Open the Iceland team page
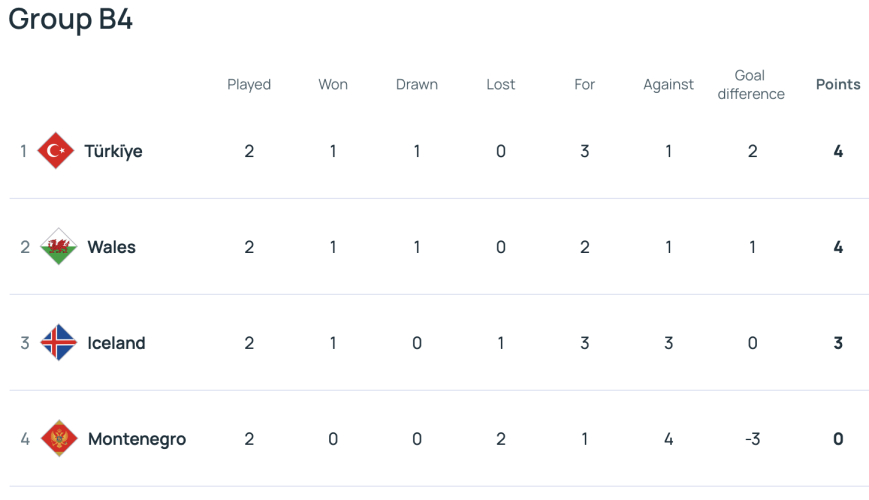Viewport: 869px width, 500px height. [x=116, y=343]
